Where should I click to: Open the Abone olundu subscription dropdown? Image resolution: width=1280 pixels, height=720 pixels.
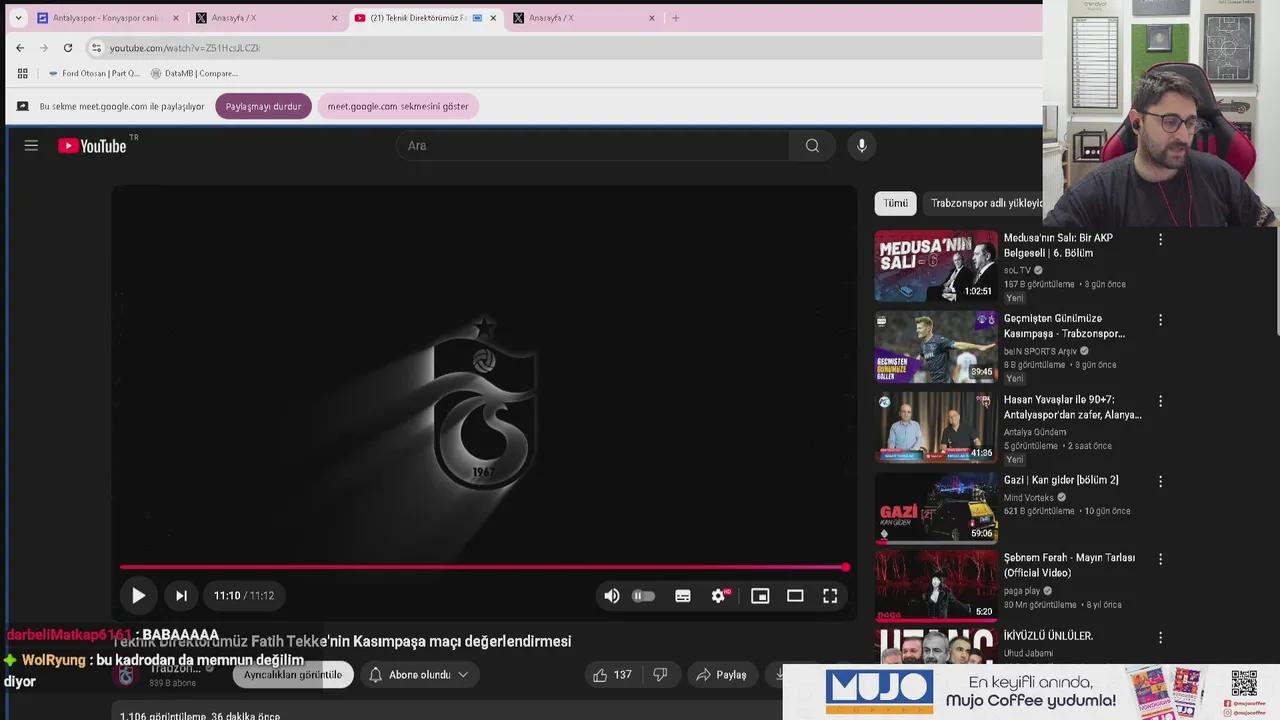pos(419,675)
